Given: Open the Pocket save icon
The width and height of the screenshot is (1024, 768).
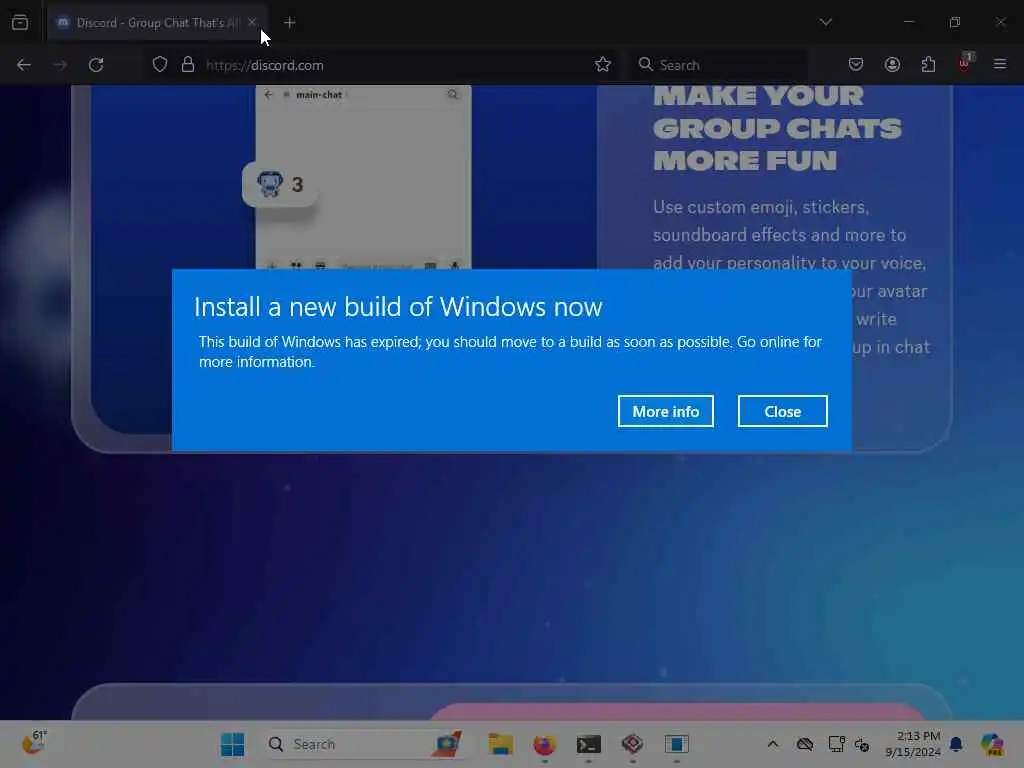Looking at the screenshot, I should (856, 65).
